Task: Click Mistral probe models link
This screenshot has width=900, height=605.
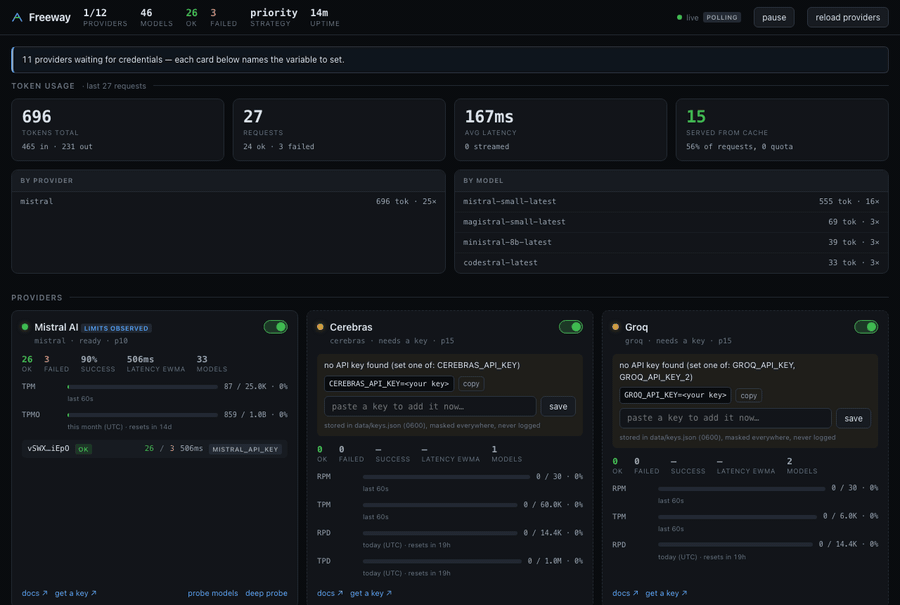Action: pyautogui.click(x=212, y=593)
